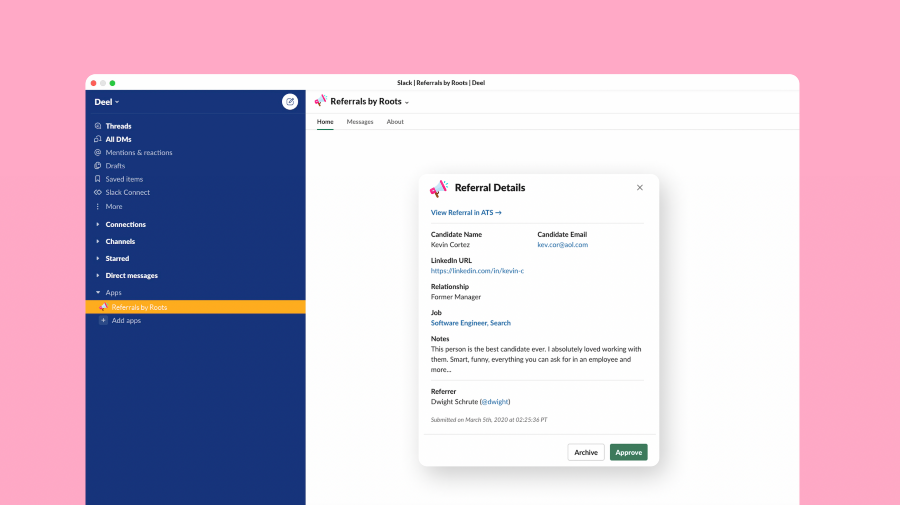Viewport: 900px width, 505px height.
Task: Switch to the Messages tab
Action: coord(360,122)
